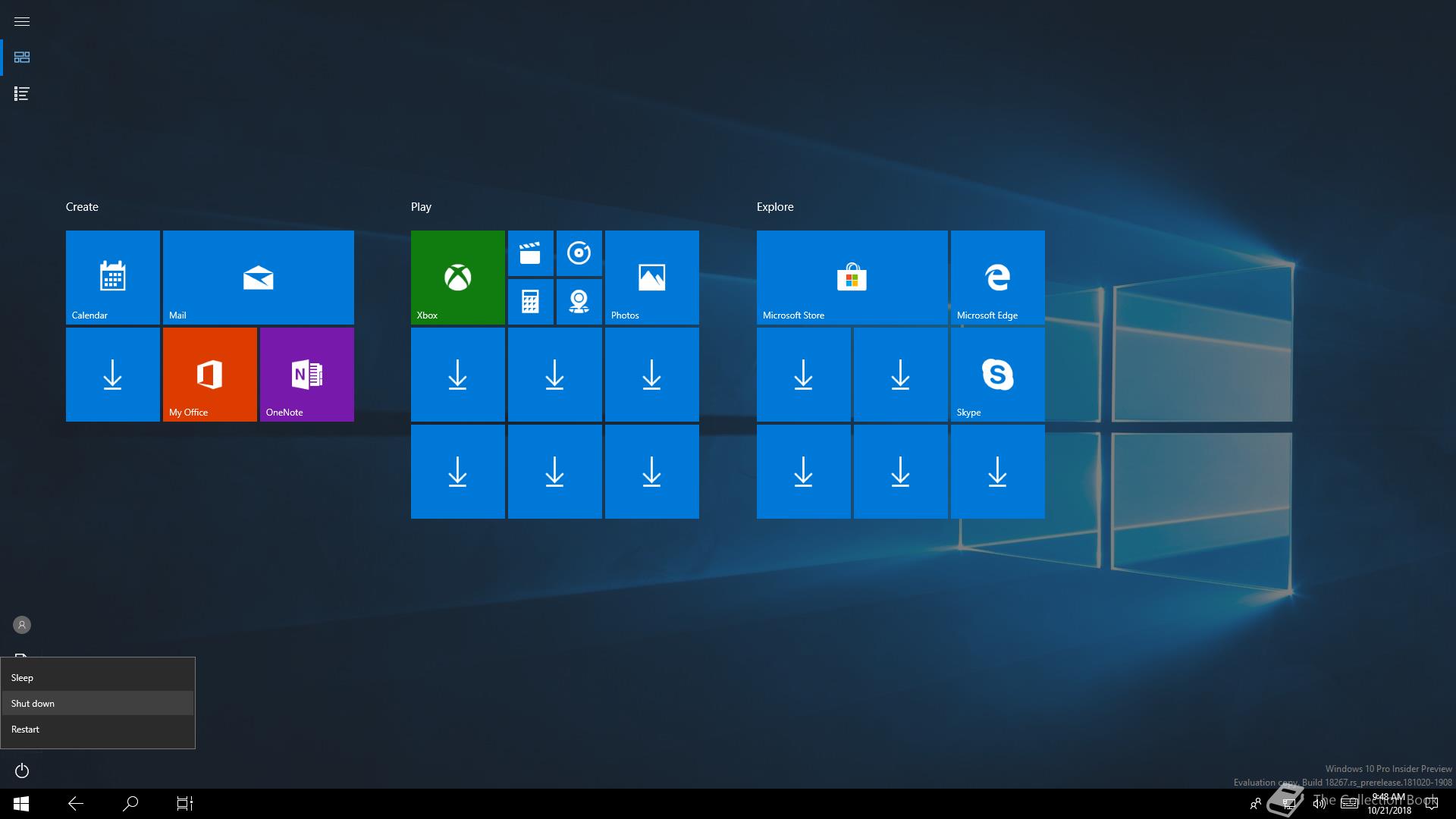Open Search from the taskbar magnifier
The image size is (1456, 819).
[x=130, y=804]
